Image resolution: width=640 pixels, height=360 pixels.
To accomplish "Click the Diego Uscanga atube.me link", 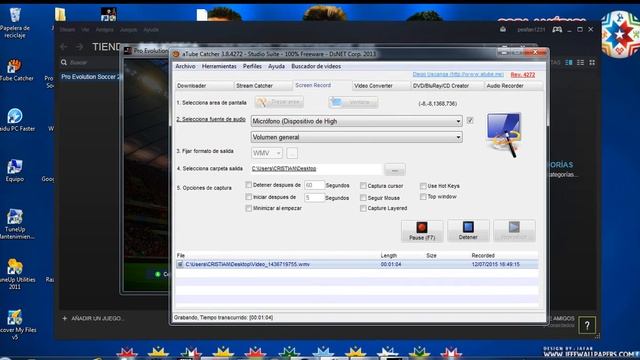I will 458,74.
